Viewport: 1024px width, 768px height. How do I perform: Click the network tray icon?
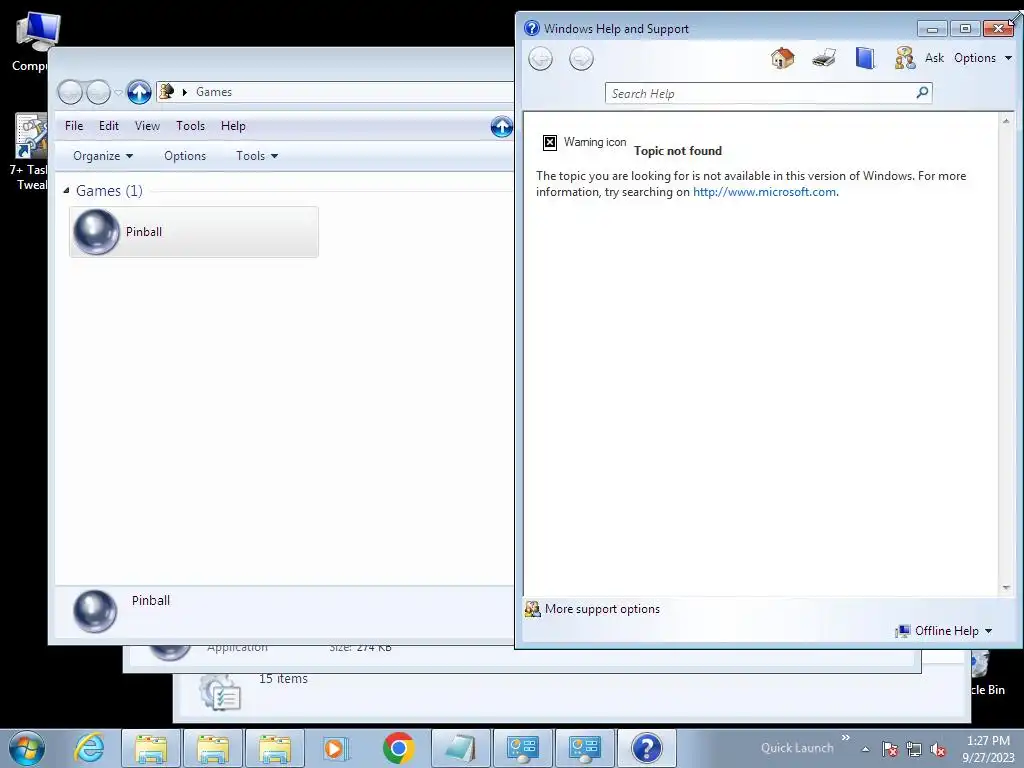[914, 750]
